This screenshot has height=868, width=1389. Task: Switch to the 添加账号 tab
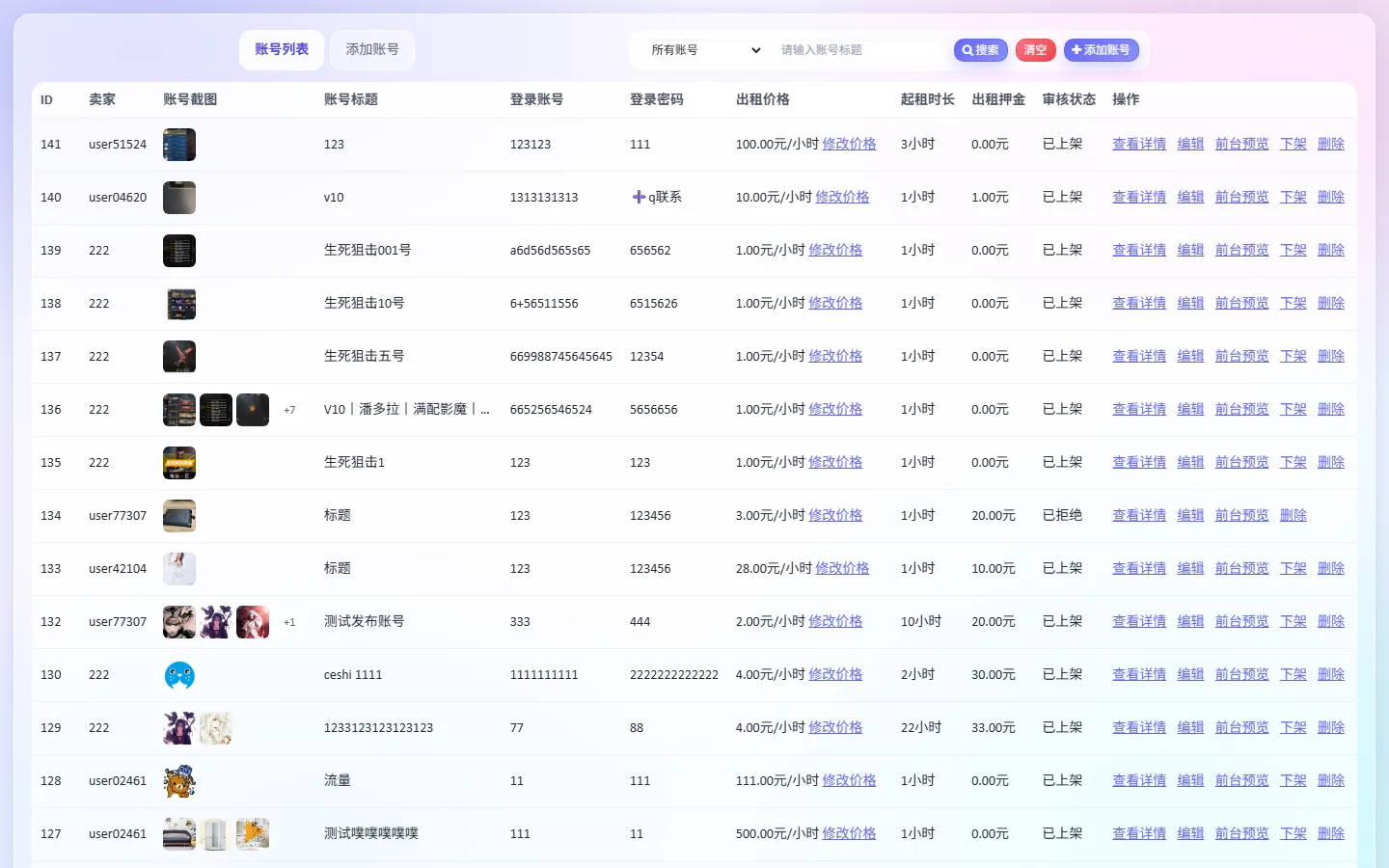372,50
